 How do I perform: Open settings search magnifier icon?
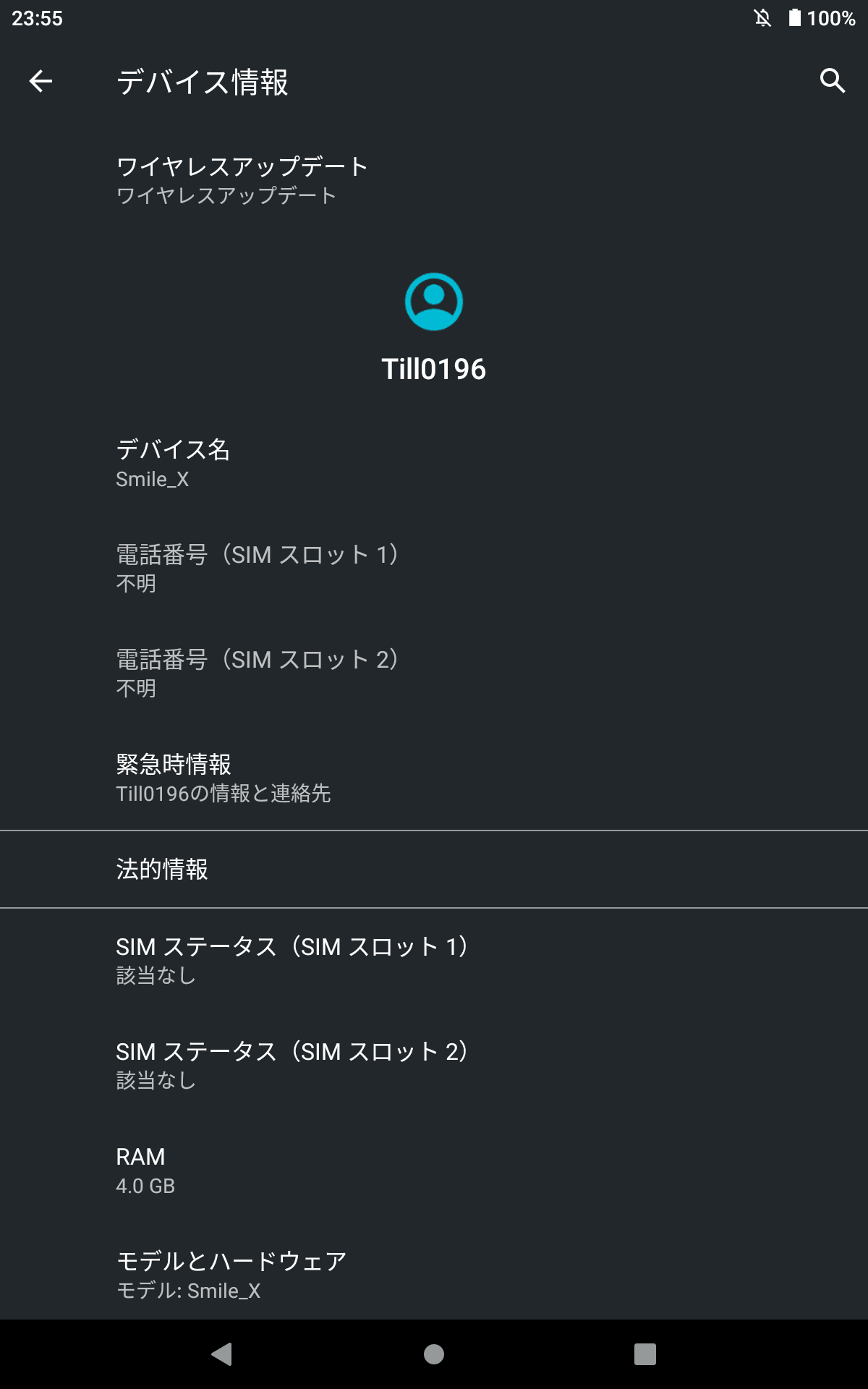(833, 81)
